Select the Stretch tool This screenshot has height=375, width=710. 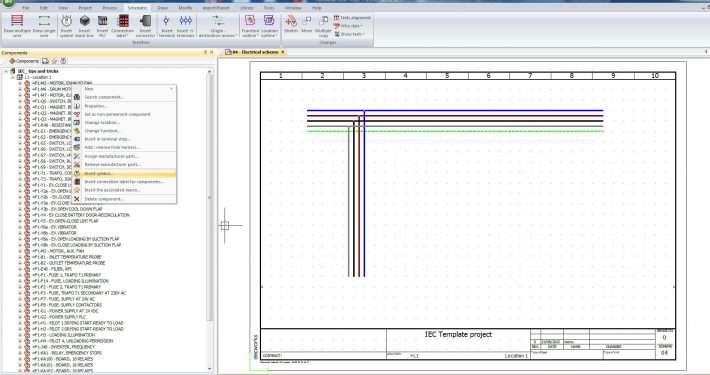[x=291, y=24]
